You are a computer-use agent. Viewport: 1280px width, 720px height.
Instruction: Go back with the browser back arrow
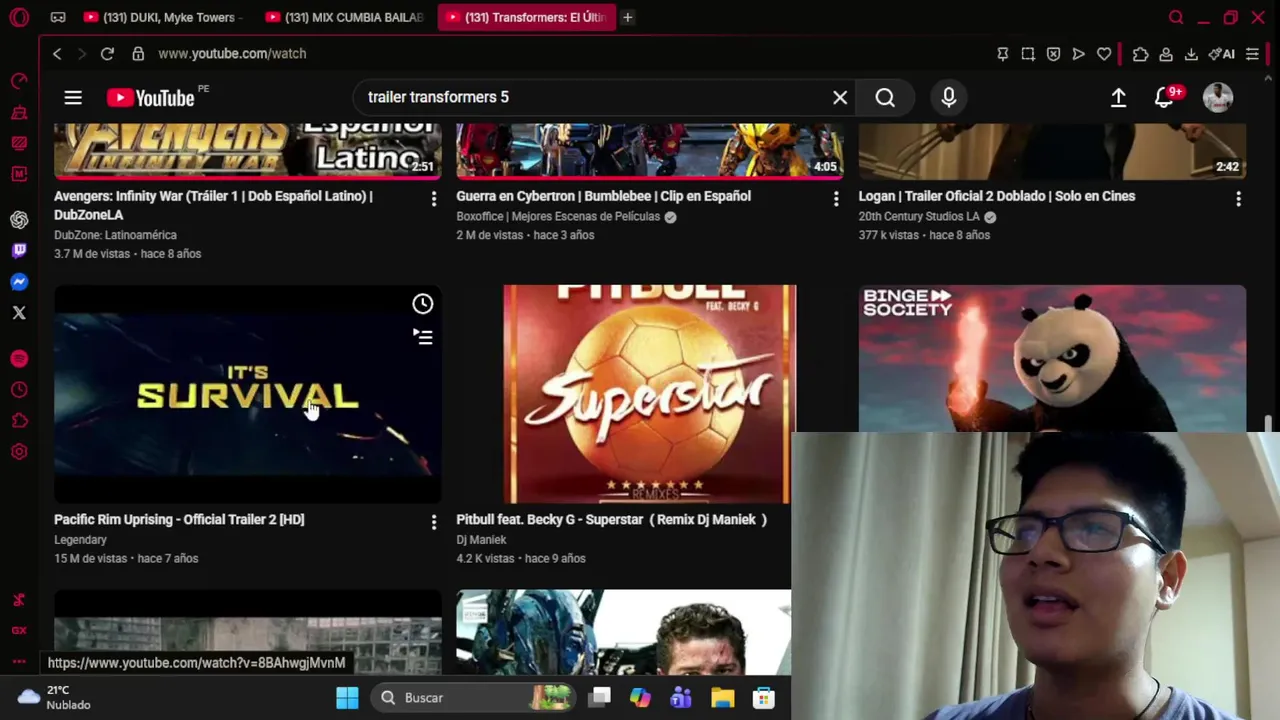(57, 54)
